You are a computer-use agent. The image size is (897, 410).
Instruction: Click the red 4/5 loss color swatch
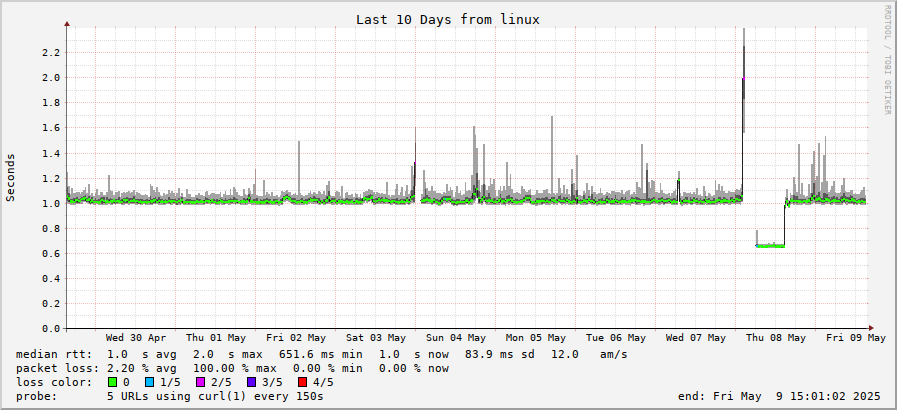click(303, 382)
